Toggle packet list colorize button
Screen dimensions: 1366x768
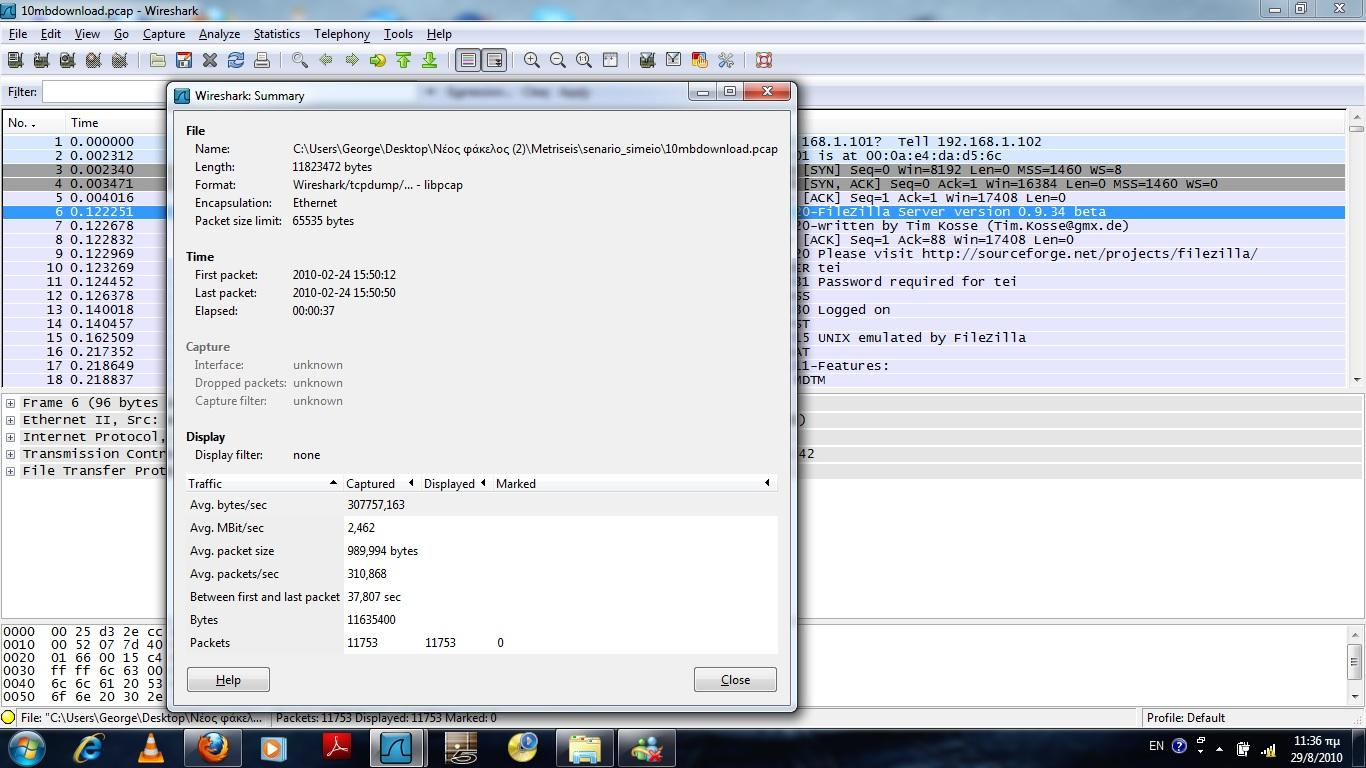click(x=468, y=60)
